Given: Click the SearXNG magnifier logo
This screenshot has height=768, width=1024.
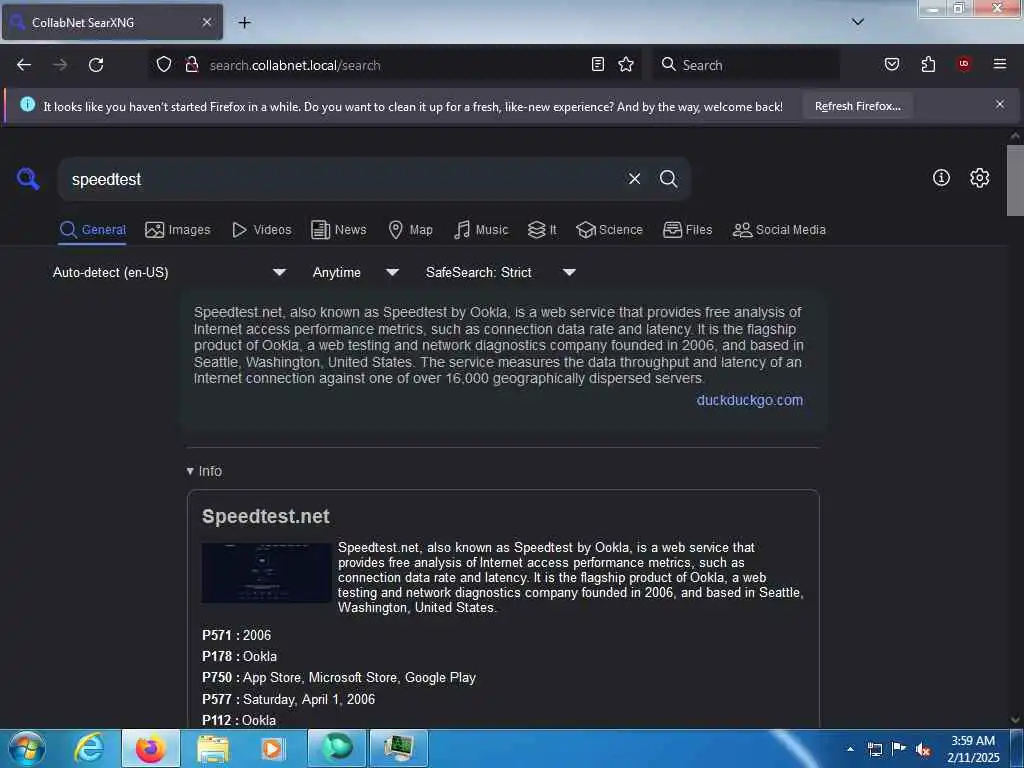Looking at the screenshot, I should 28,178.
